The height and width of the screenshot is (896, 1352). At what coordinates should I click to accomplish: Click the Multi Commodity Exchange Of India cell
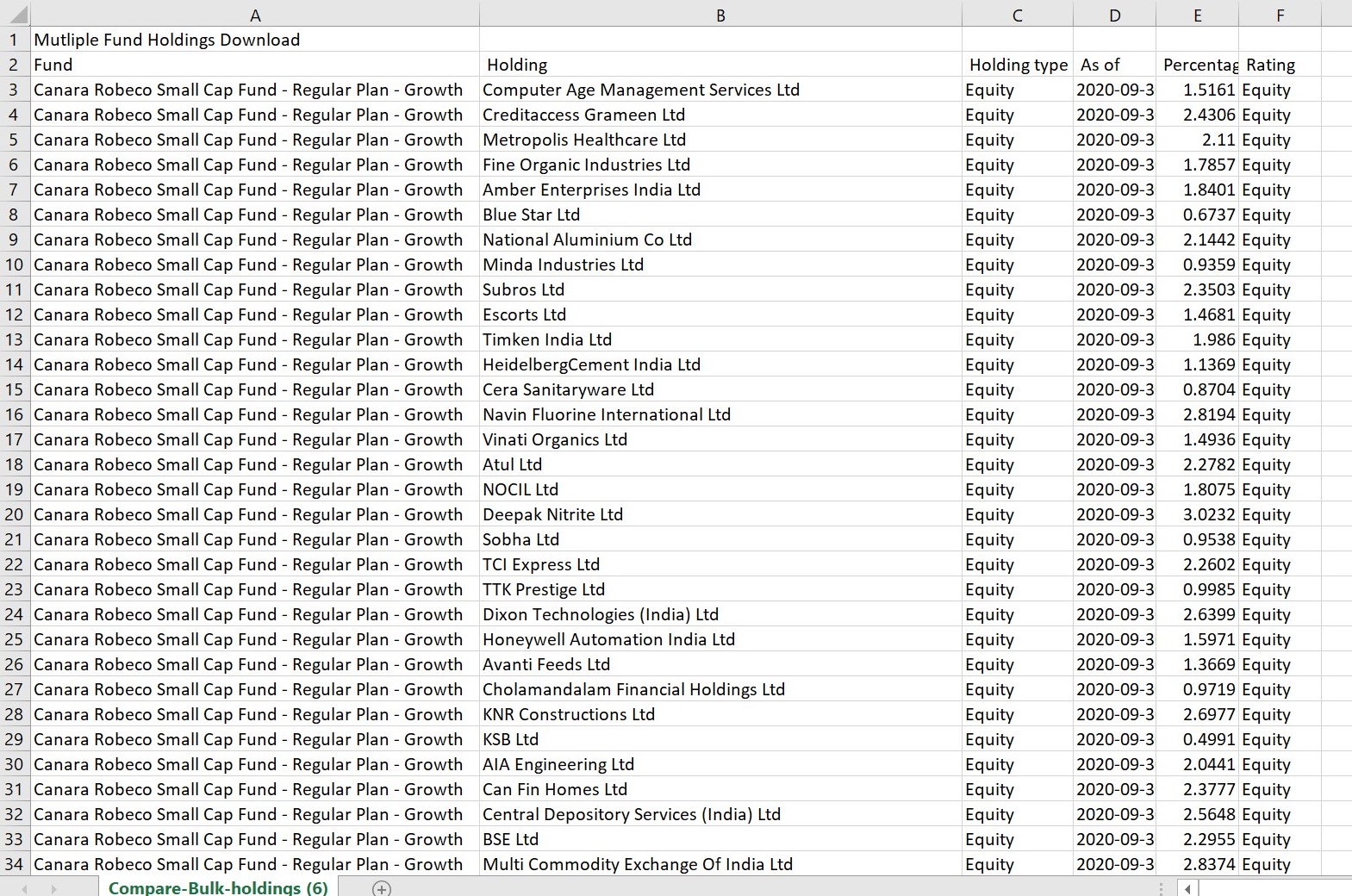click(637, 864)
